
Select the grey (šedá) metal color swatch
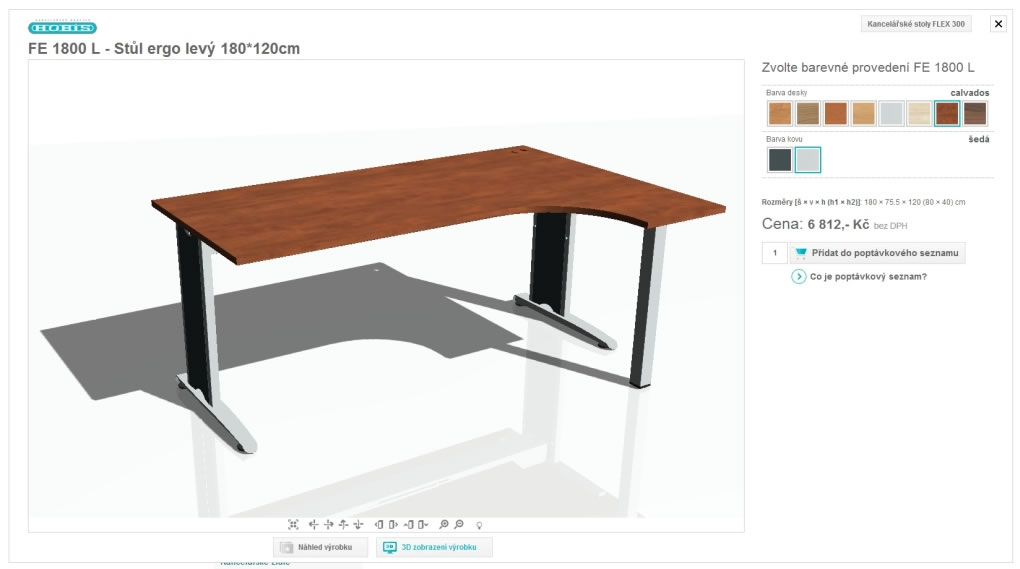coord(807,159)
